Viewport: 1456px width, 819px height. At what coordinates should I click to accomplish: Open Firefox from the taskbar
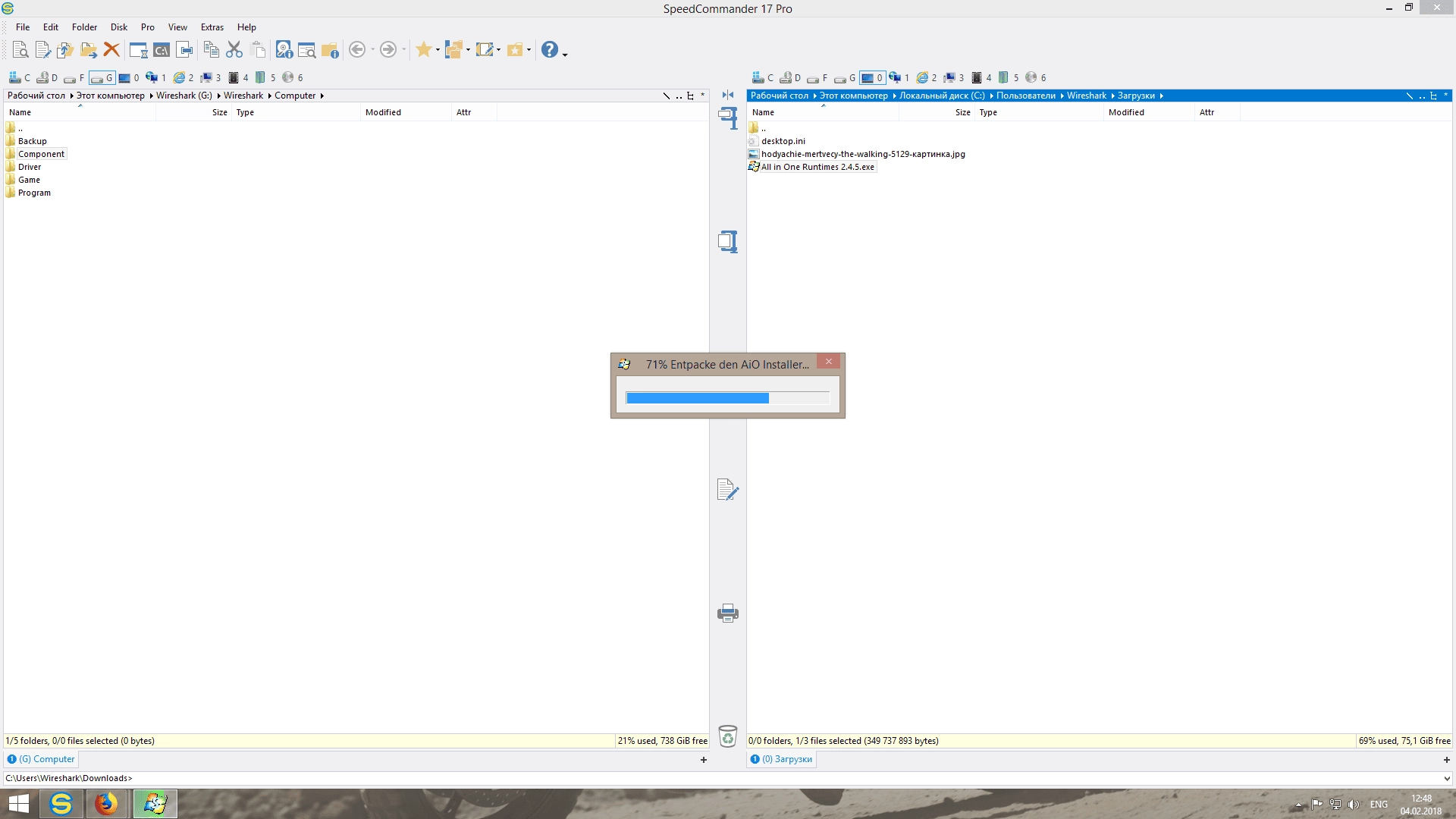pyautogui.click(x=106, y=803)
